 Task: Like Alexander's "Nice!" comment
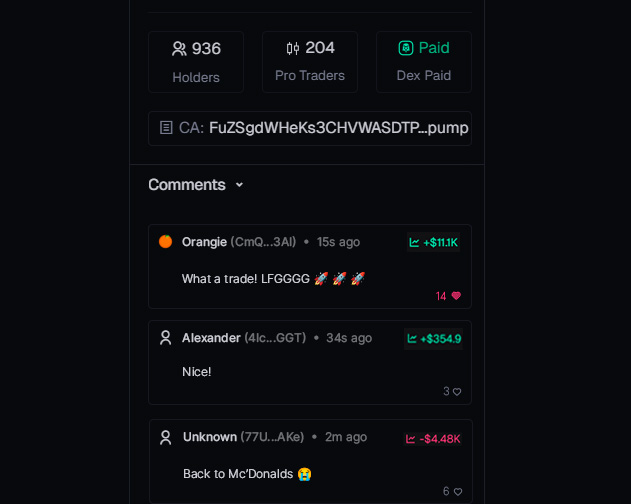tap(457, 392)
